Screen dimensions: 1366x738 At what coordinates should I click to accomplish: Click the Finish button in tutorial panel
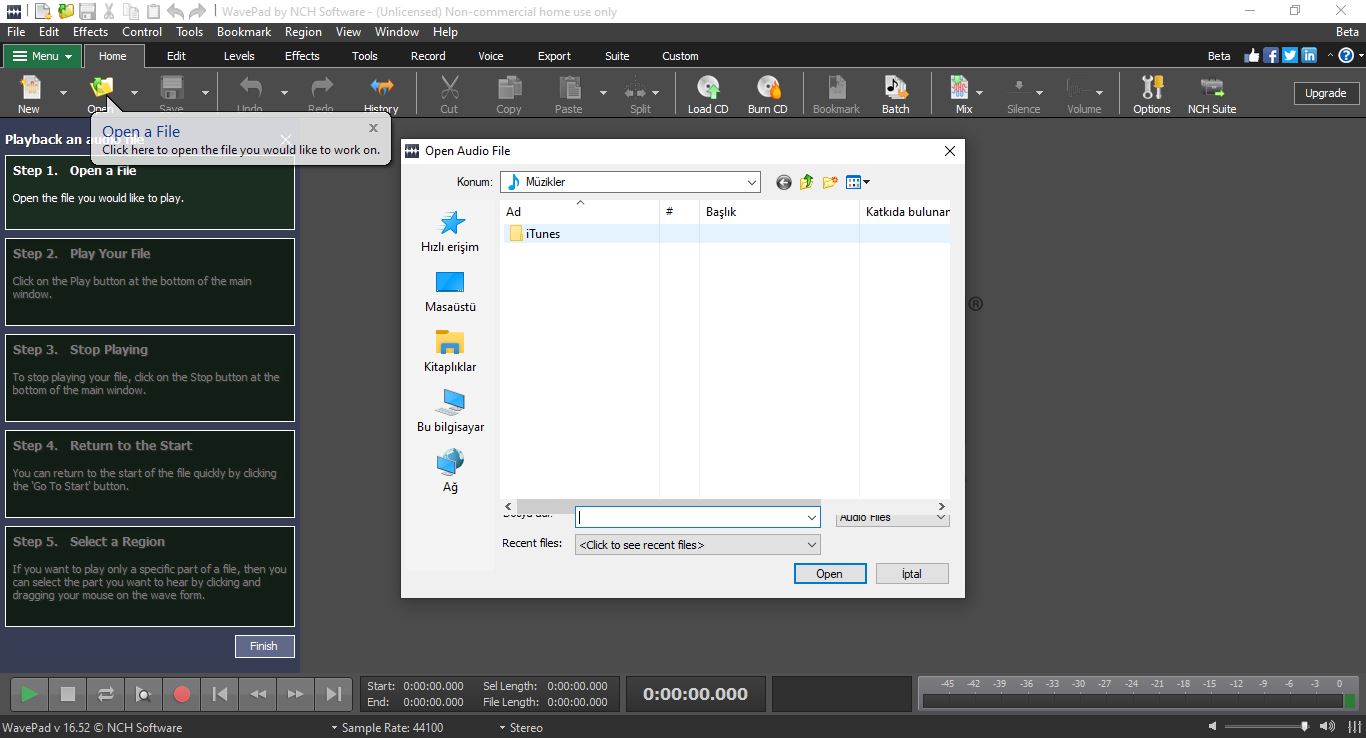pyautogui.click(x=264, y=646)
